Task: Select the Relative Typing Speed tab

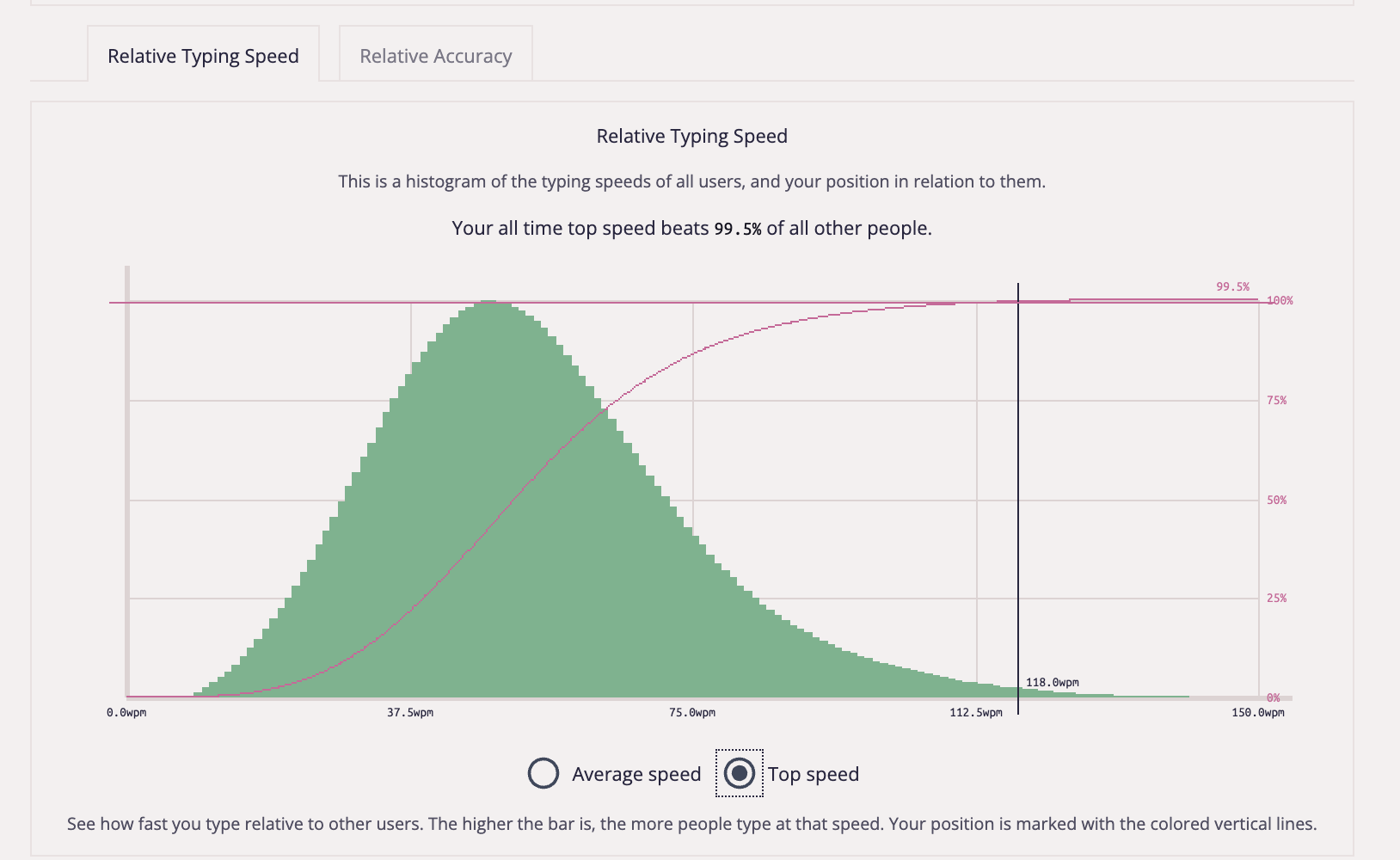Action: tap(203, 56)
